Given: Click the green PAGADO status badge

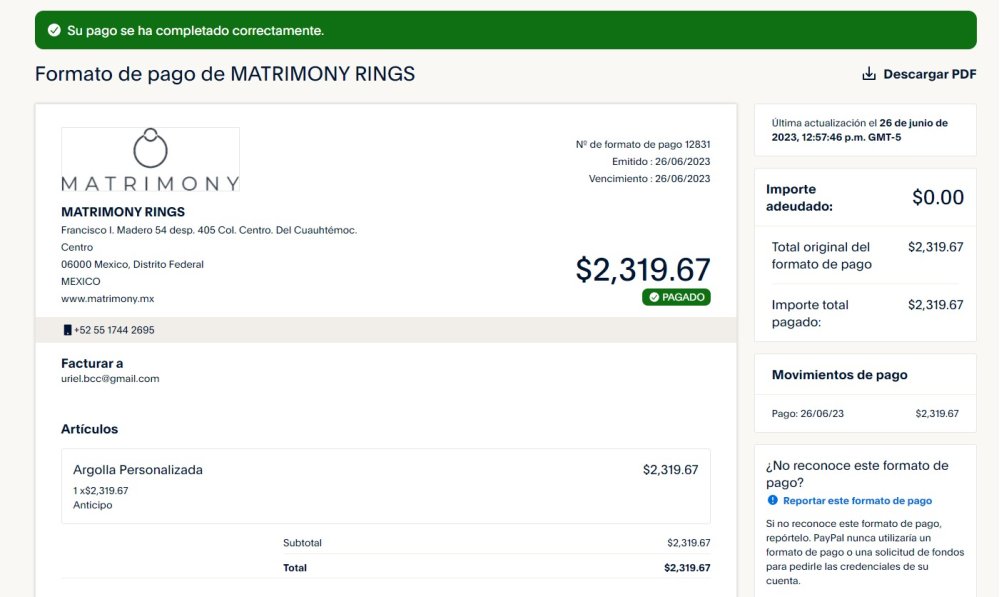Looking at the screenshot, I should 676,297.
